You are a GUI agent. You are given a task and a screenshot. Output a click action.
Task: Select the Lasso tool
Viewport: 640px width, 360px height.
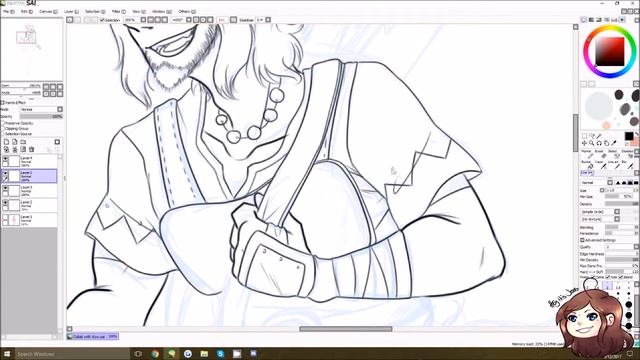(592, 136)
